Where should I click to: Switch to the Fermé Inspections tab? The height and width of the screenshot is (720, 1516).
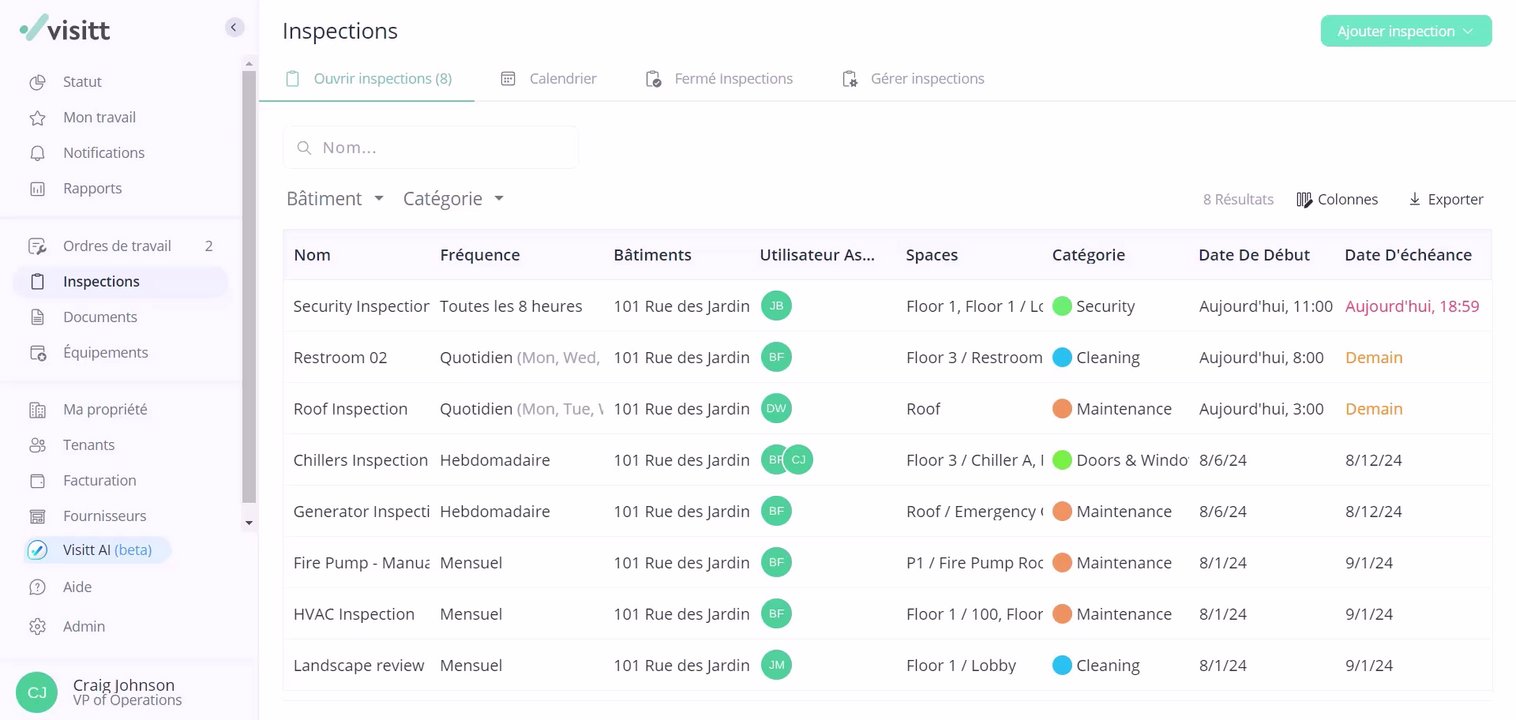click(x=719, y=78)
